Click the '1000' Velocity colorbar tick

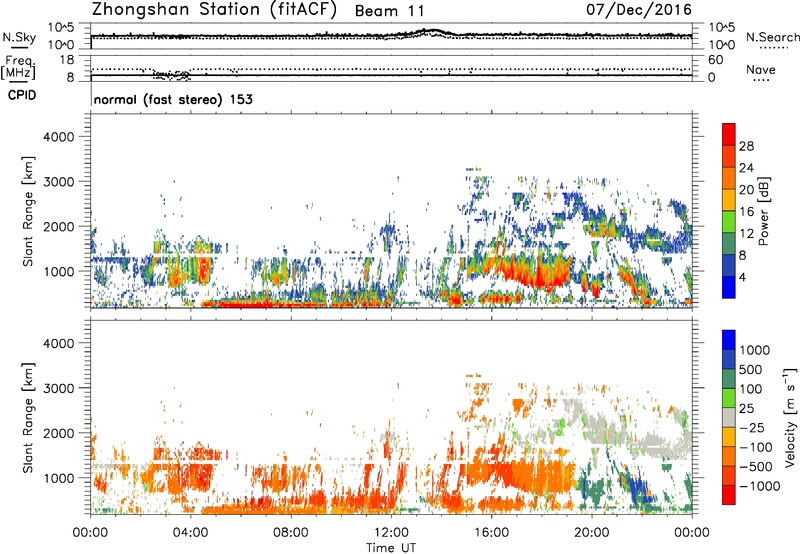pyautogui.click(x=754, y=350)
